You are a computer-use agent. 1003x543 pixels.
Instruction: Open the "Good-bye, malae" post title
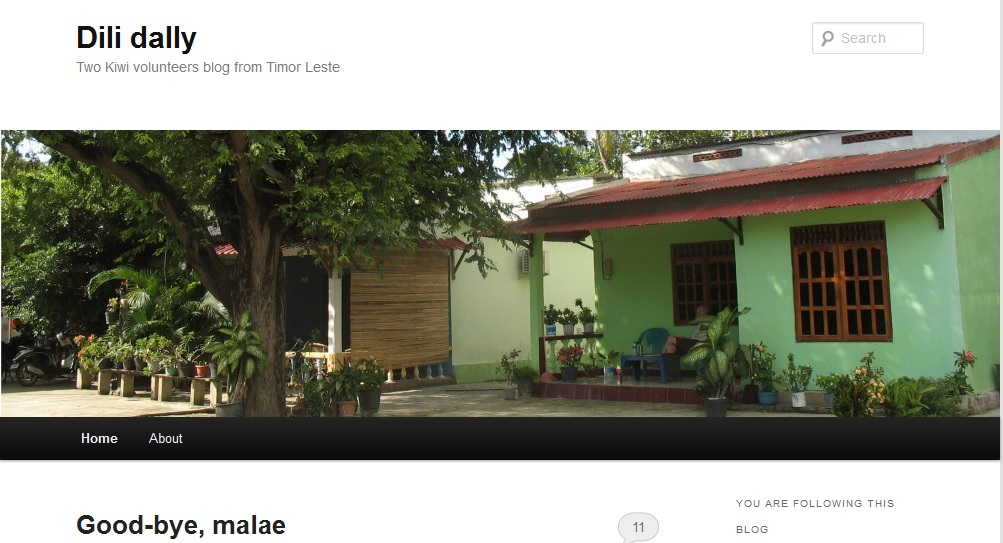click(181, 525)
